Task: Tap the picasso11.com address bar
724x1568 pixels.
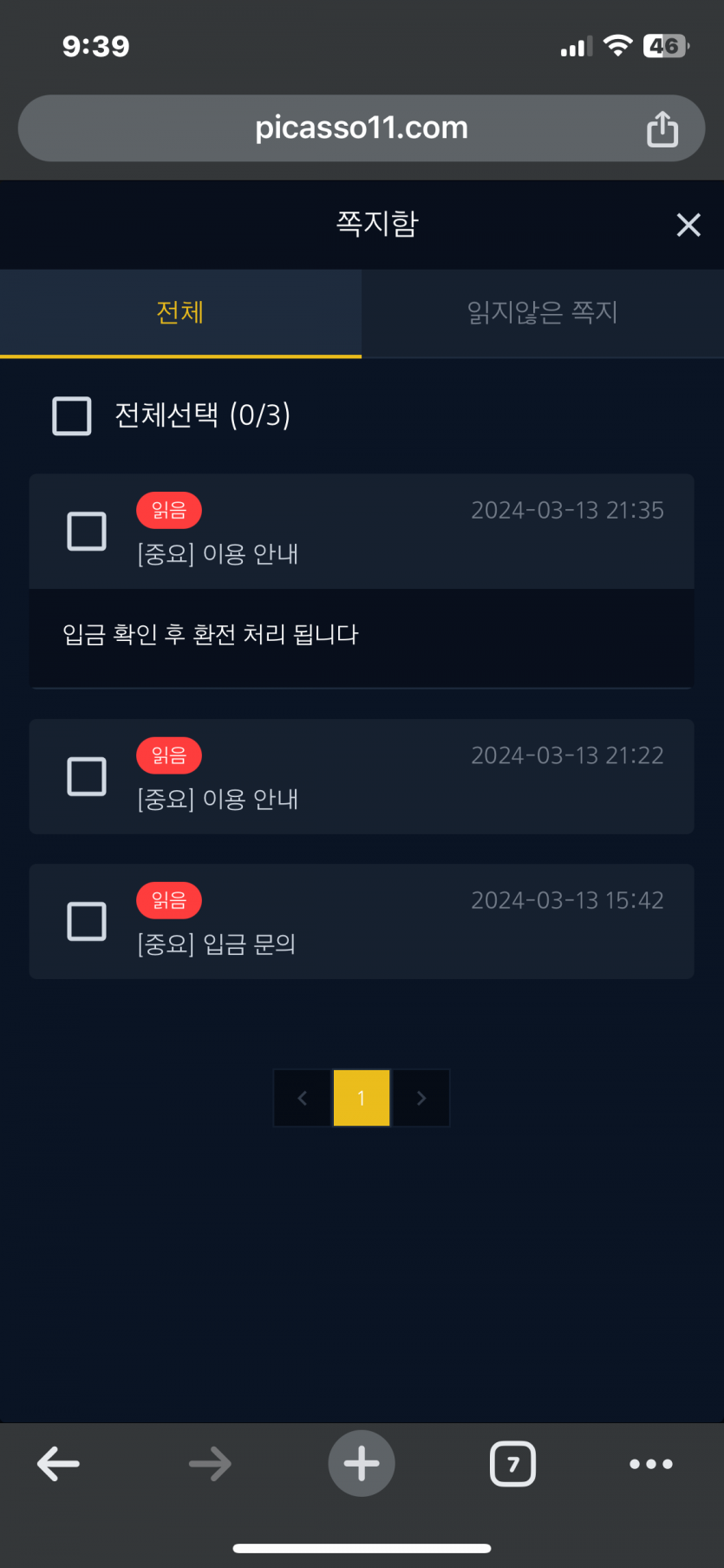Action: 362,128
